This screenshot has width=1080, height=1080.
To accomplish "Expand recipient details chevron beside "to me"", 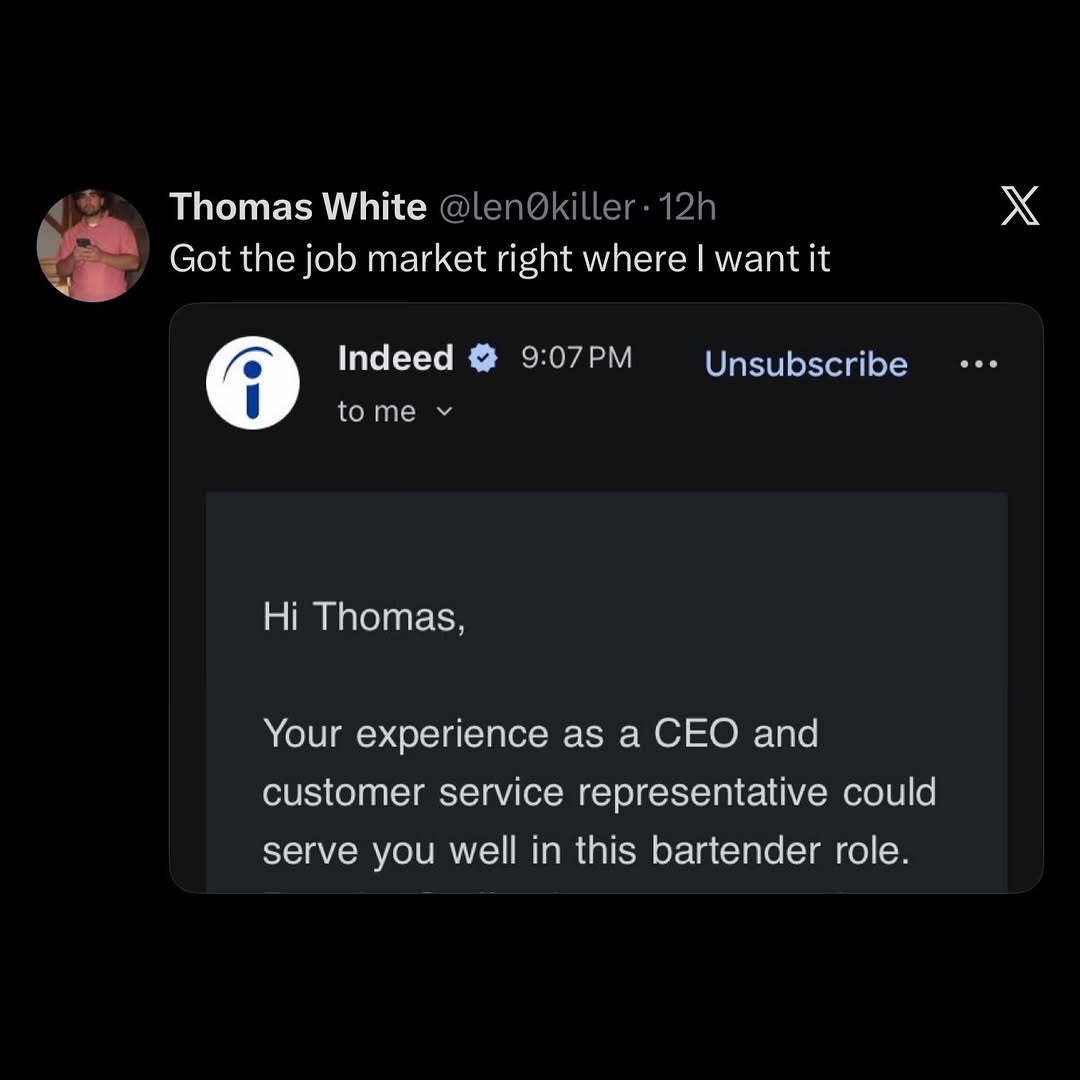I will tap(445, 411).
